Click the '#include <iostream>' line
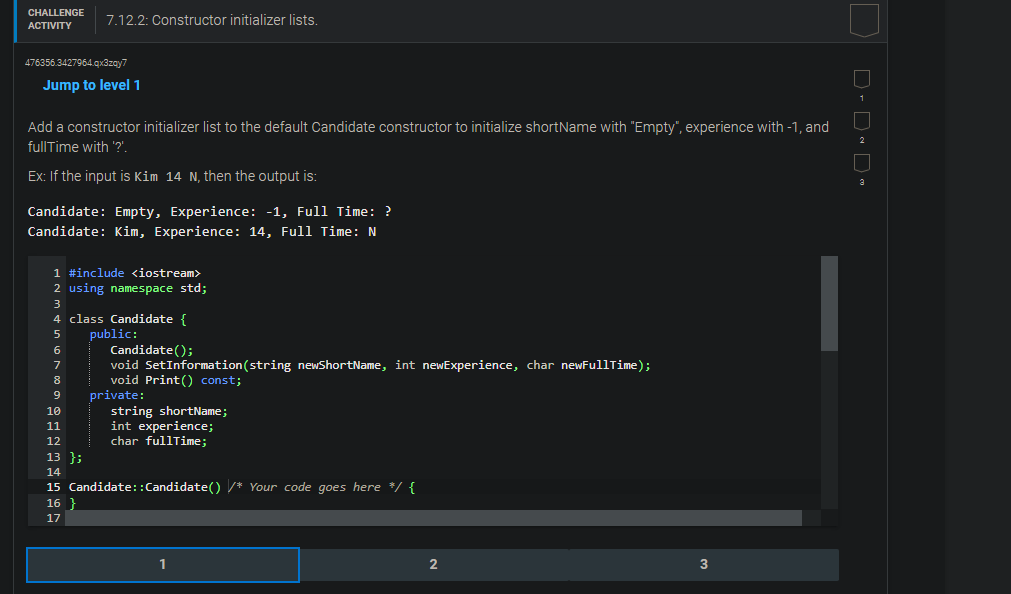Screen dimensions: 1011x594 pyautogui.click(x=135, y=273)
